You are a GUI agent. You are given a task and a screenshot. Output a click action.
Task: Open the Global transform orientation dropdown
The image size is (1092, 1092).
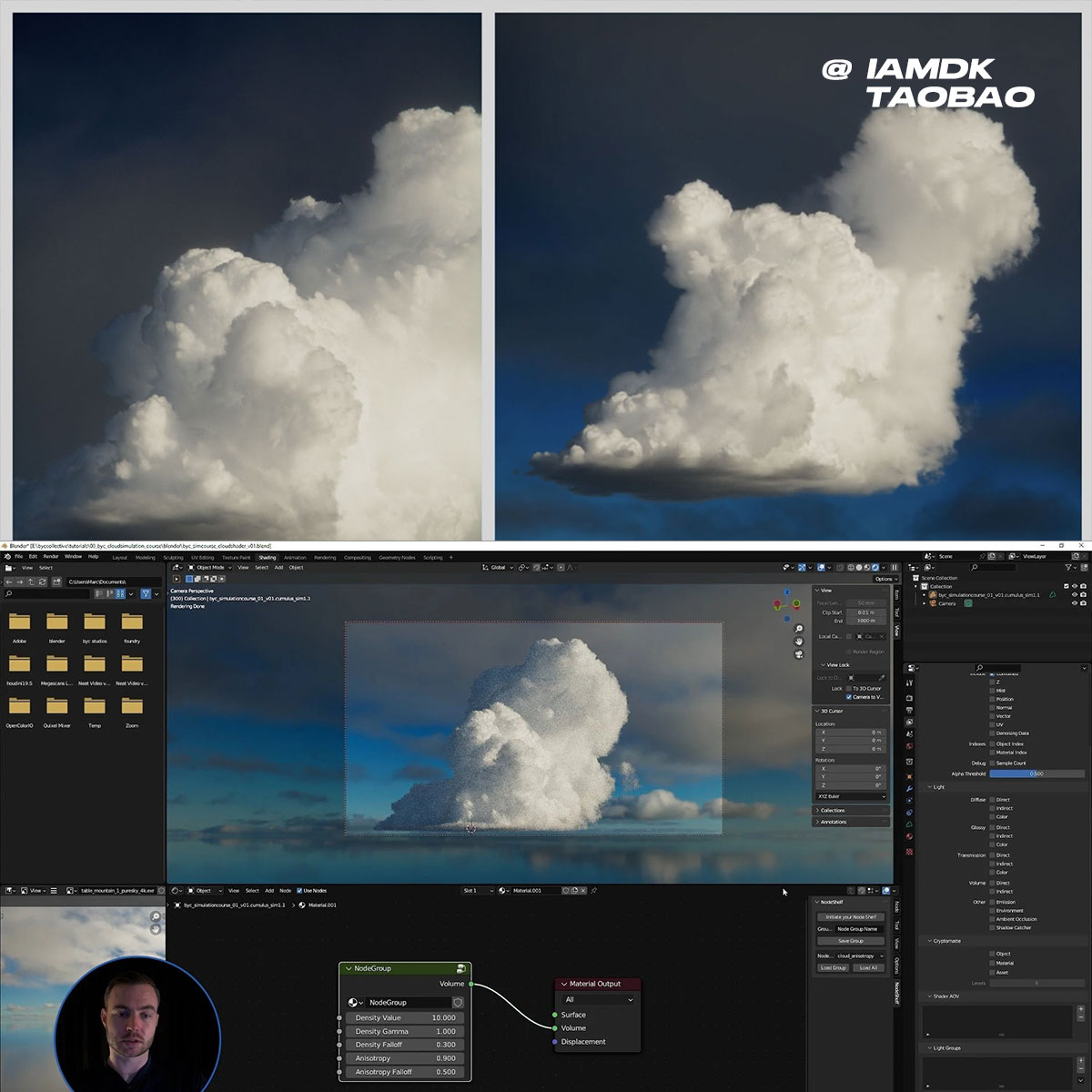pos(500,567)
